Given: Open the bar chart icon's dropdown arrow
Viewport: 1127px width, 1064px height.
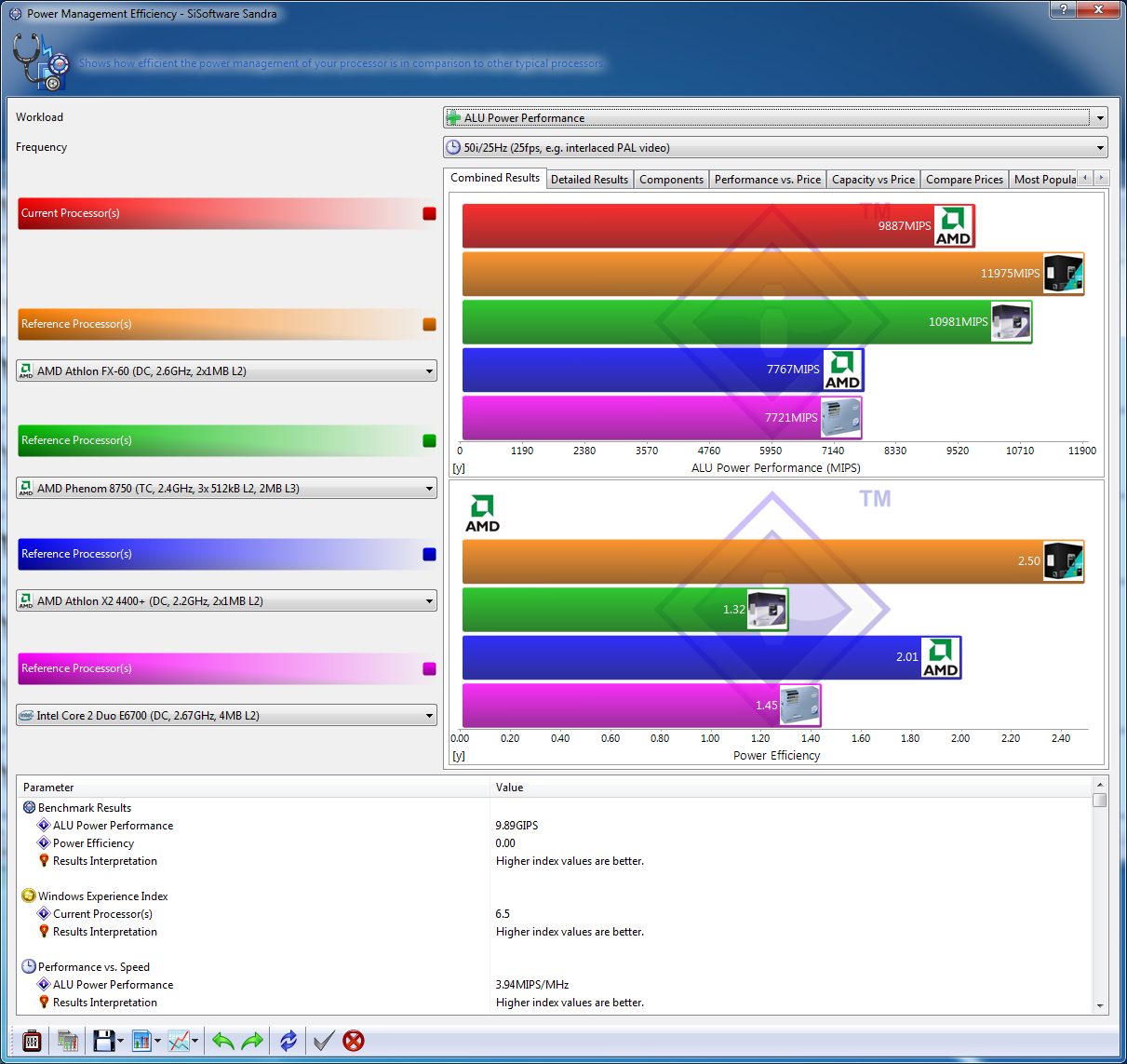Looking at the screenshot, I should (x=157, y=1041).
